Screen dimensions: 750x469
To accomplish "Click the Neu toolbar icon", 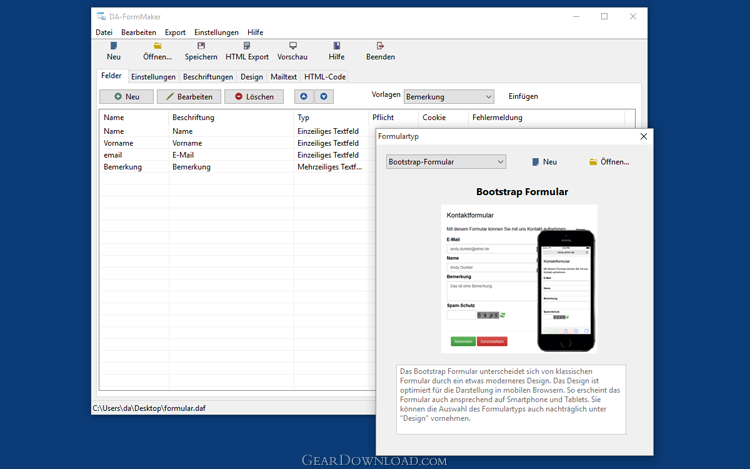I will click(113, 46).
